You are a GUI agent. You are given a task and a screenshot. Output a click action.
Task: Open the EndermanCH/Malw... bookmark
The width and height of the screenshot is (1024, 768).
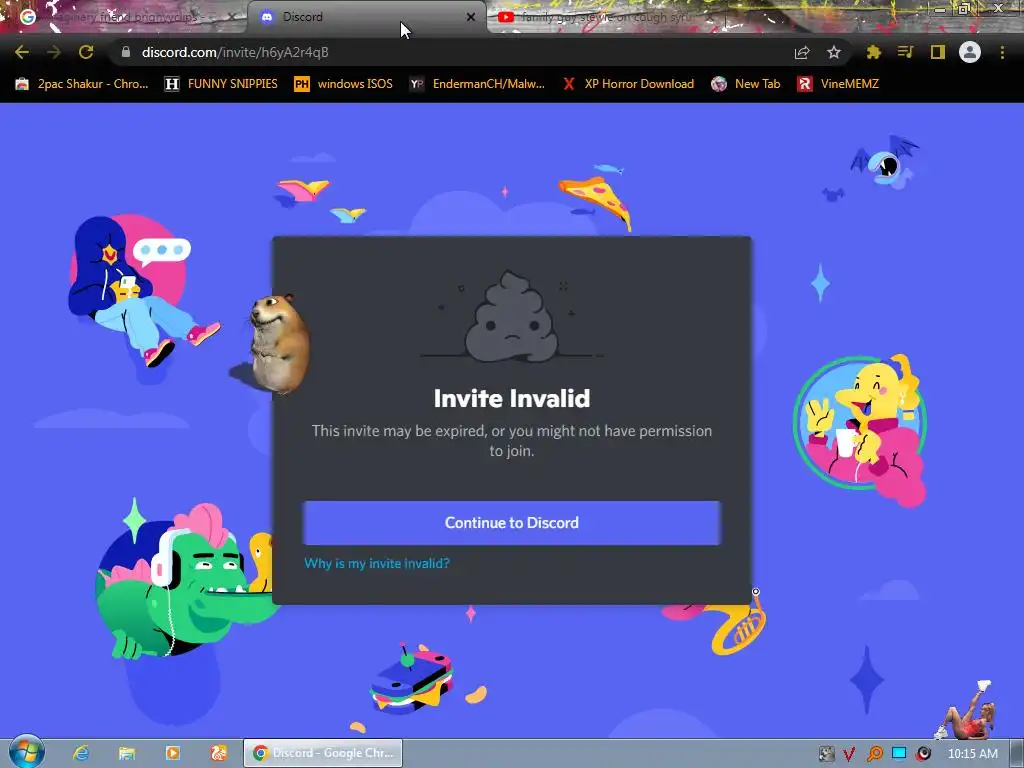477,84
